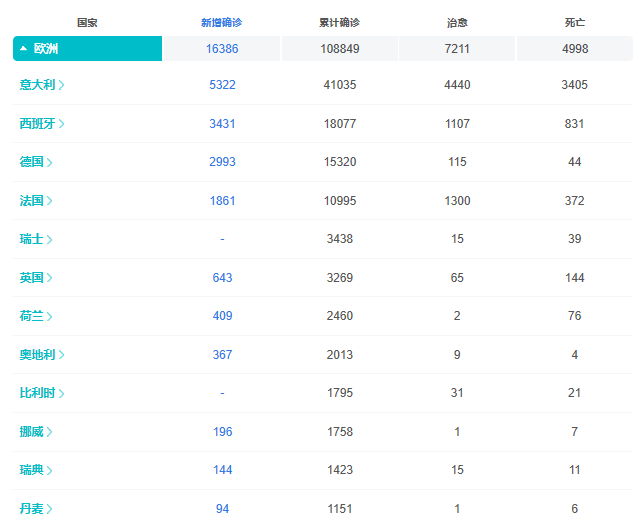Select 比利时 cumulative cases 1795
This screenshot has width=643, height=516.
pos(340,393)
